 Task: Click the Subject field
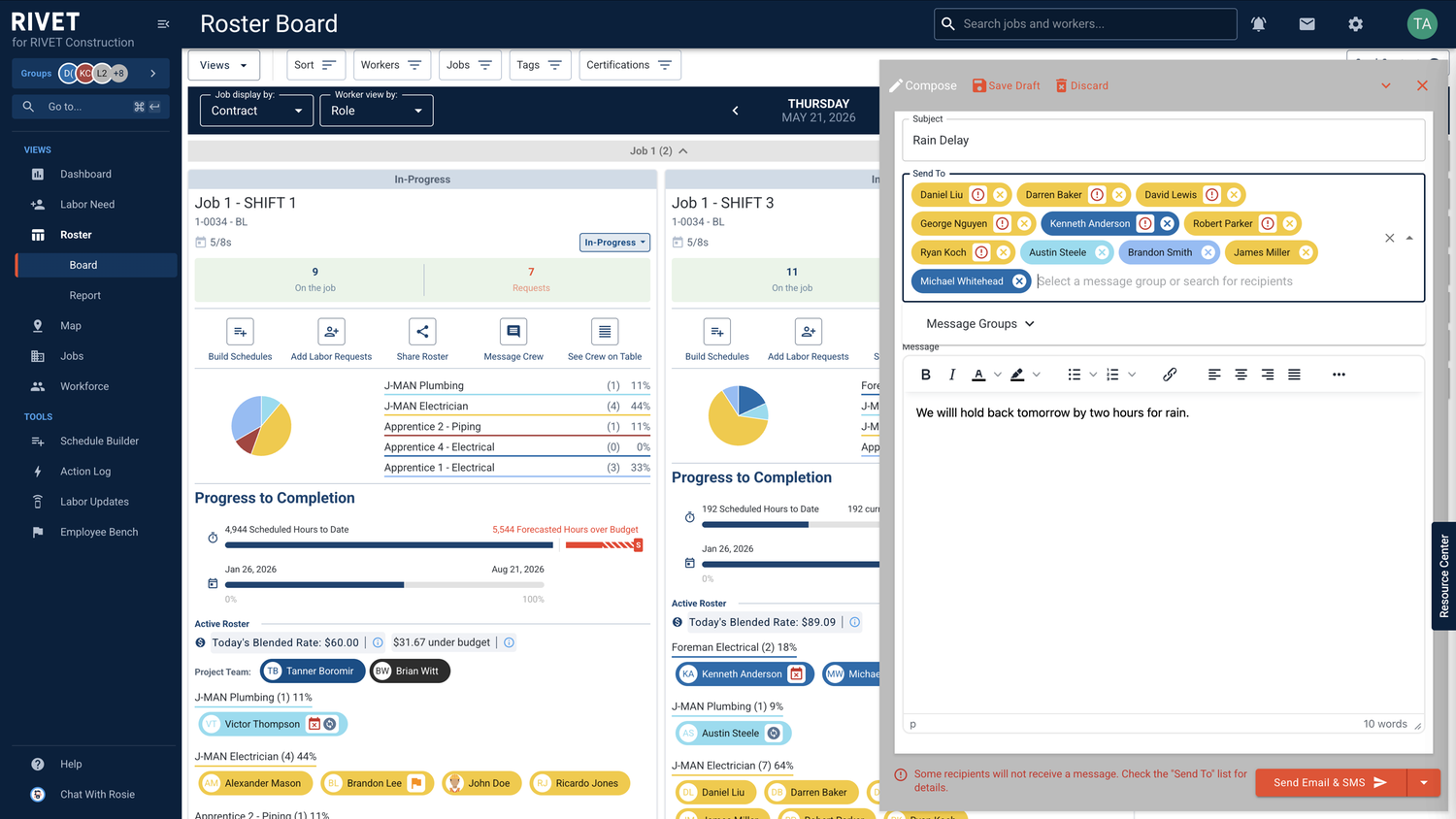tap(1164, 141)
